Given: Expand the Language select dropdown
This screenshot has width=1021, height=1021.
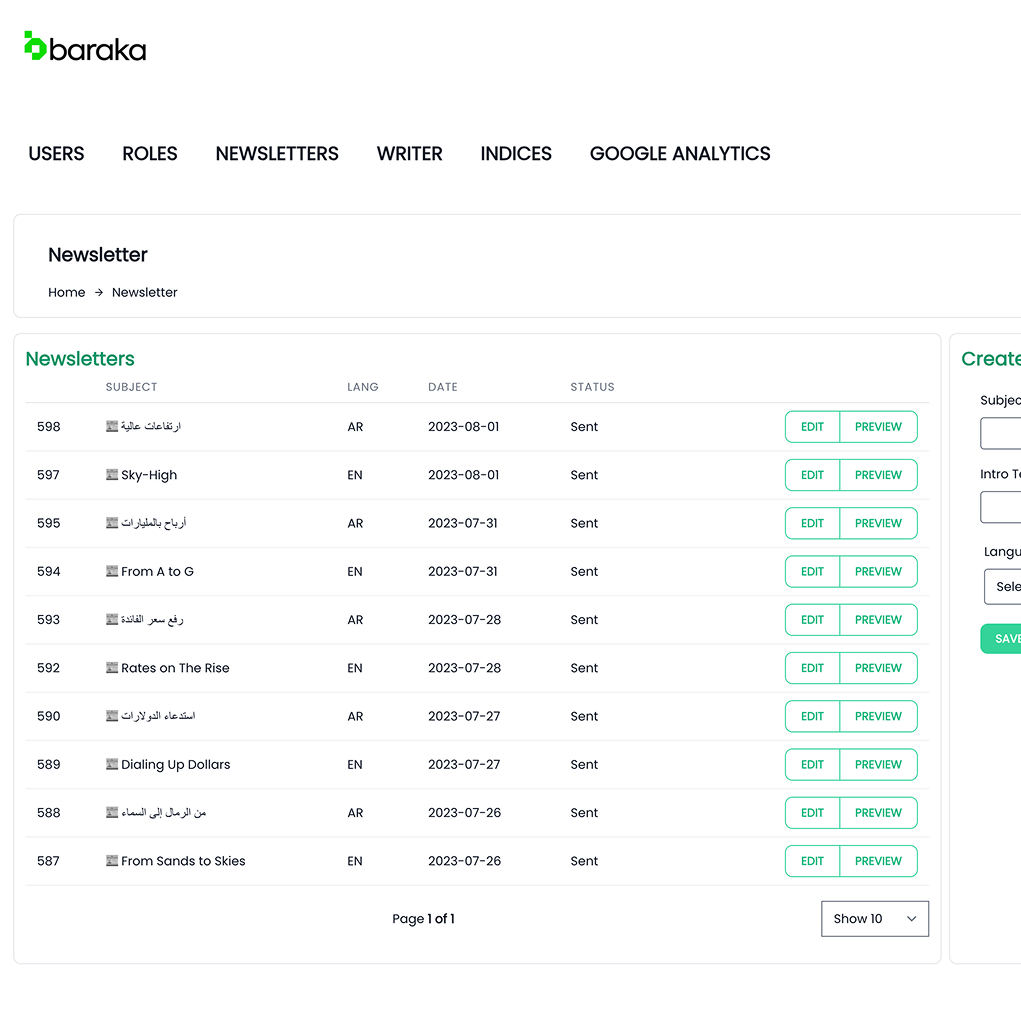Looking at the screenshot, I should point(1003,587).
